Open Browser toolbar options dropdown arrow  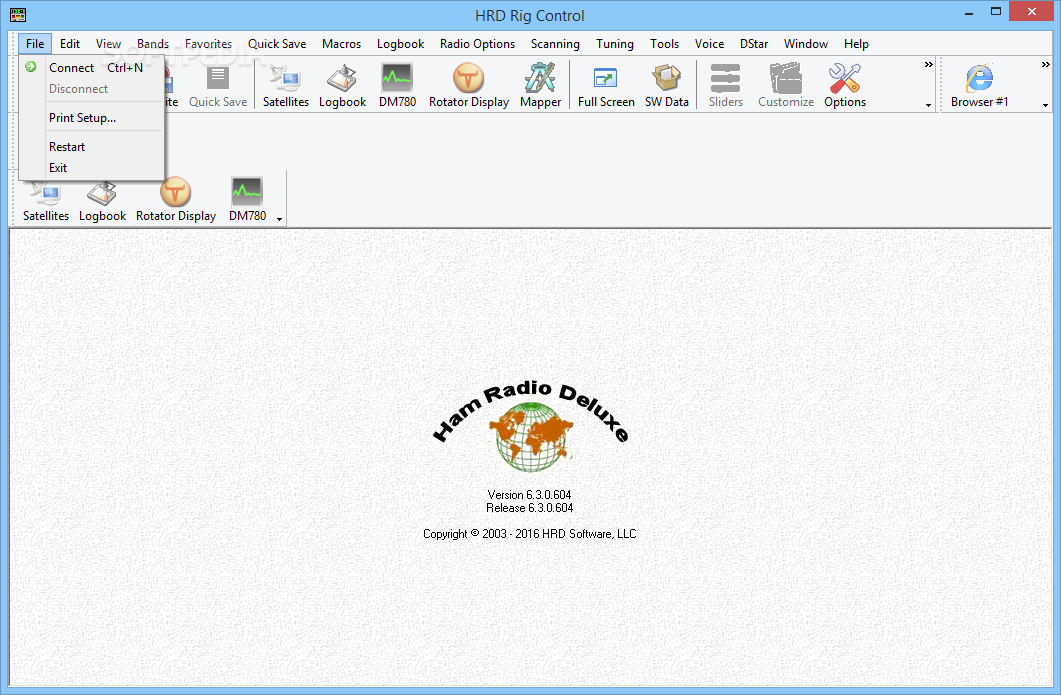click(1045, 106)
